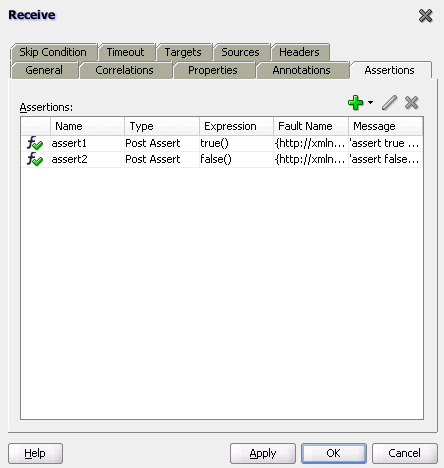The image size is (444, 468).
Task: Switch to the Timeout tab
Action: [x=126, y=52]
